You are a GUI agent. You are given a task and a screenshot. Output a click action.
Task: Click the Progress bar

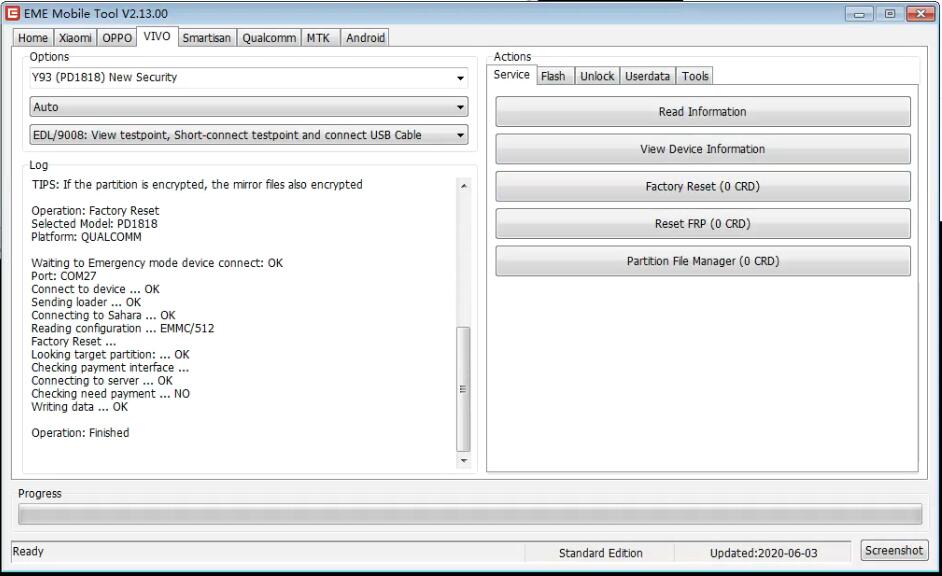point(470,514)
